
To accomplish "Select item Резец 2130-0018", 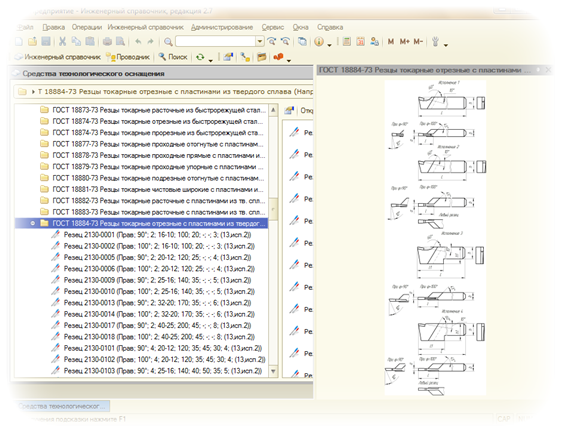I will click(x=153, y=337).
